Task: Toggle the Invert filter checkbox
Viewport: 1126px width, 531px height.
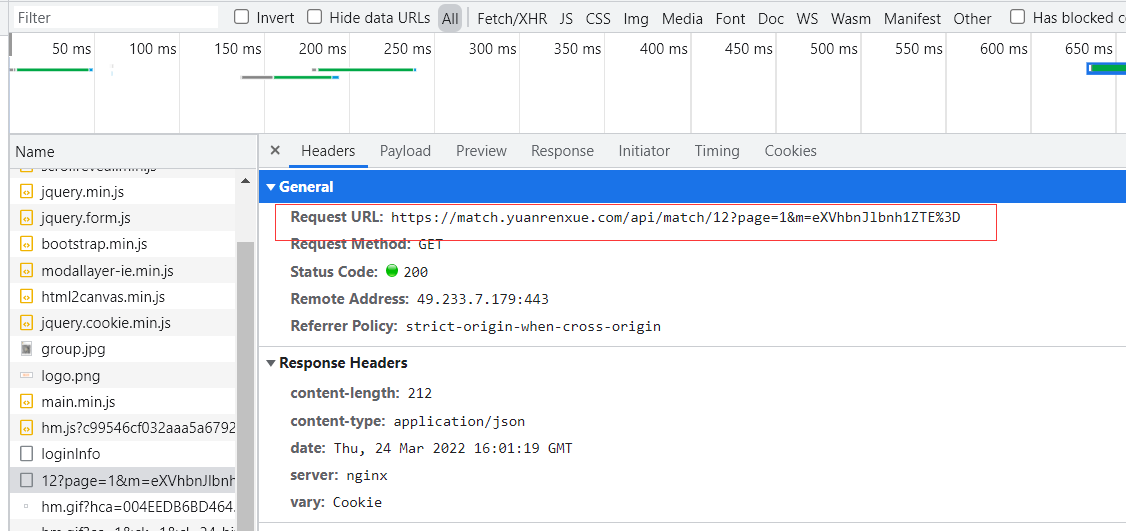Action: pos(241,17)
